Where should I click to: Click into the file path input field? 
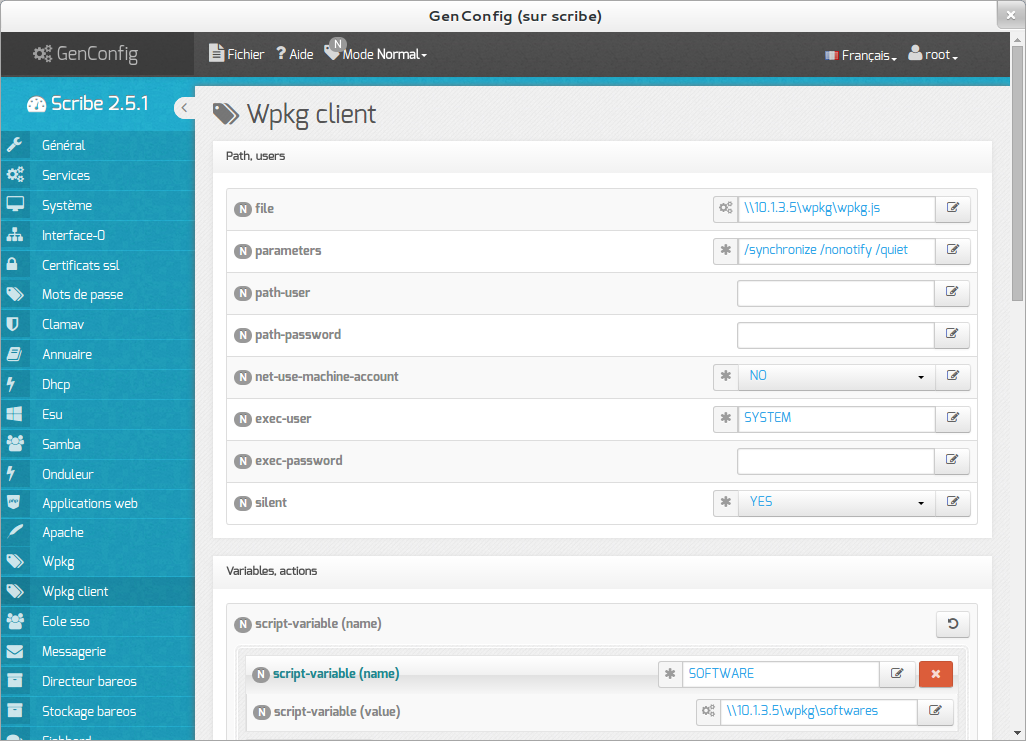(x=837, y=208)
